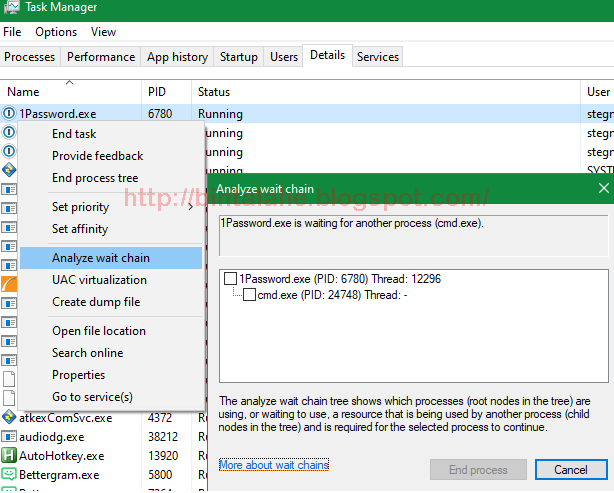Click the audiodg.exe process icon
Screen dimensions: 614x493
9,436
